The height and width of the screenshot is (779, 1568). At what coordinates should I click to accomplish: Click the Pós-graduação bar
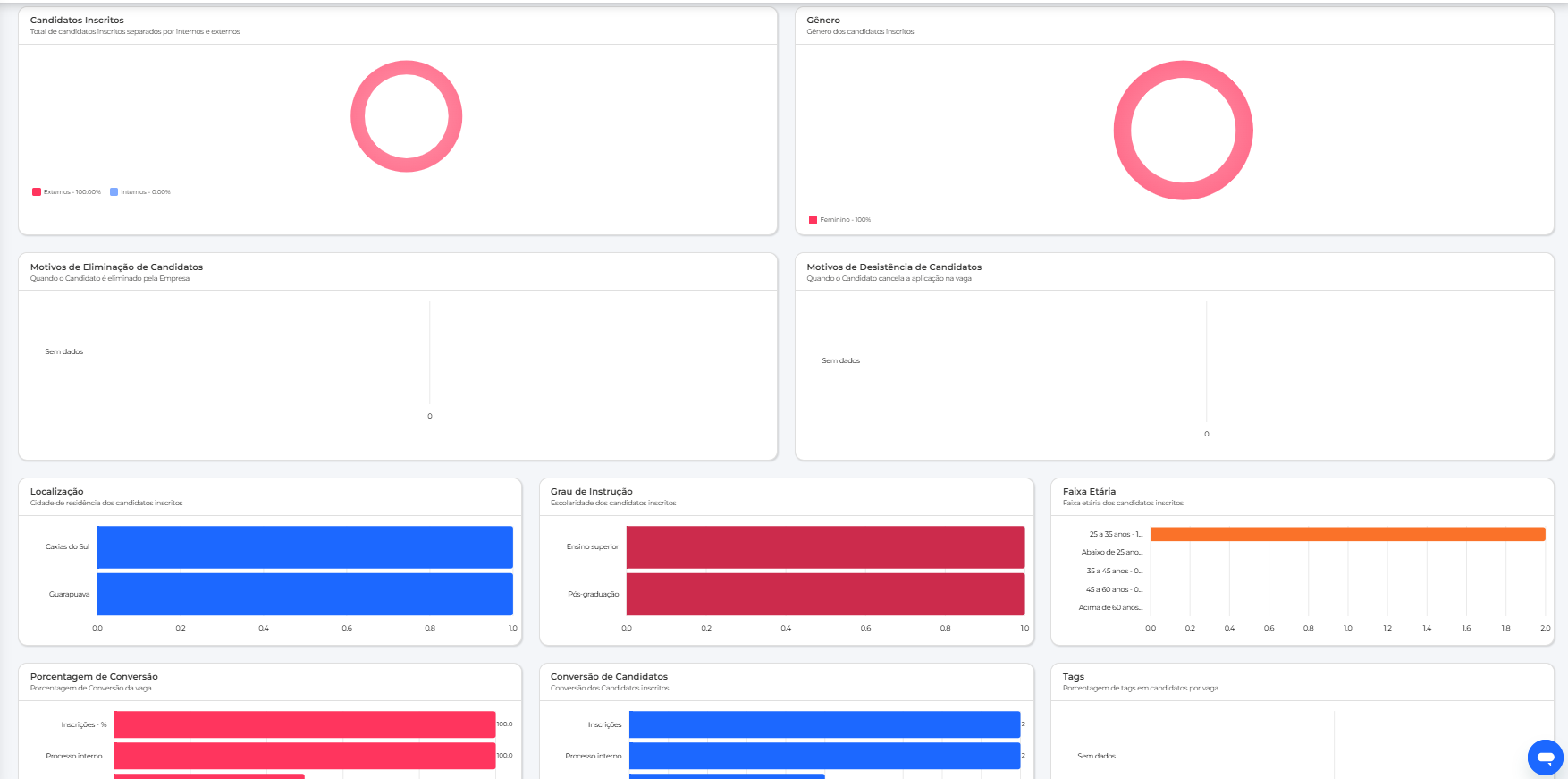click(x=825, y=594)
